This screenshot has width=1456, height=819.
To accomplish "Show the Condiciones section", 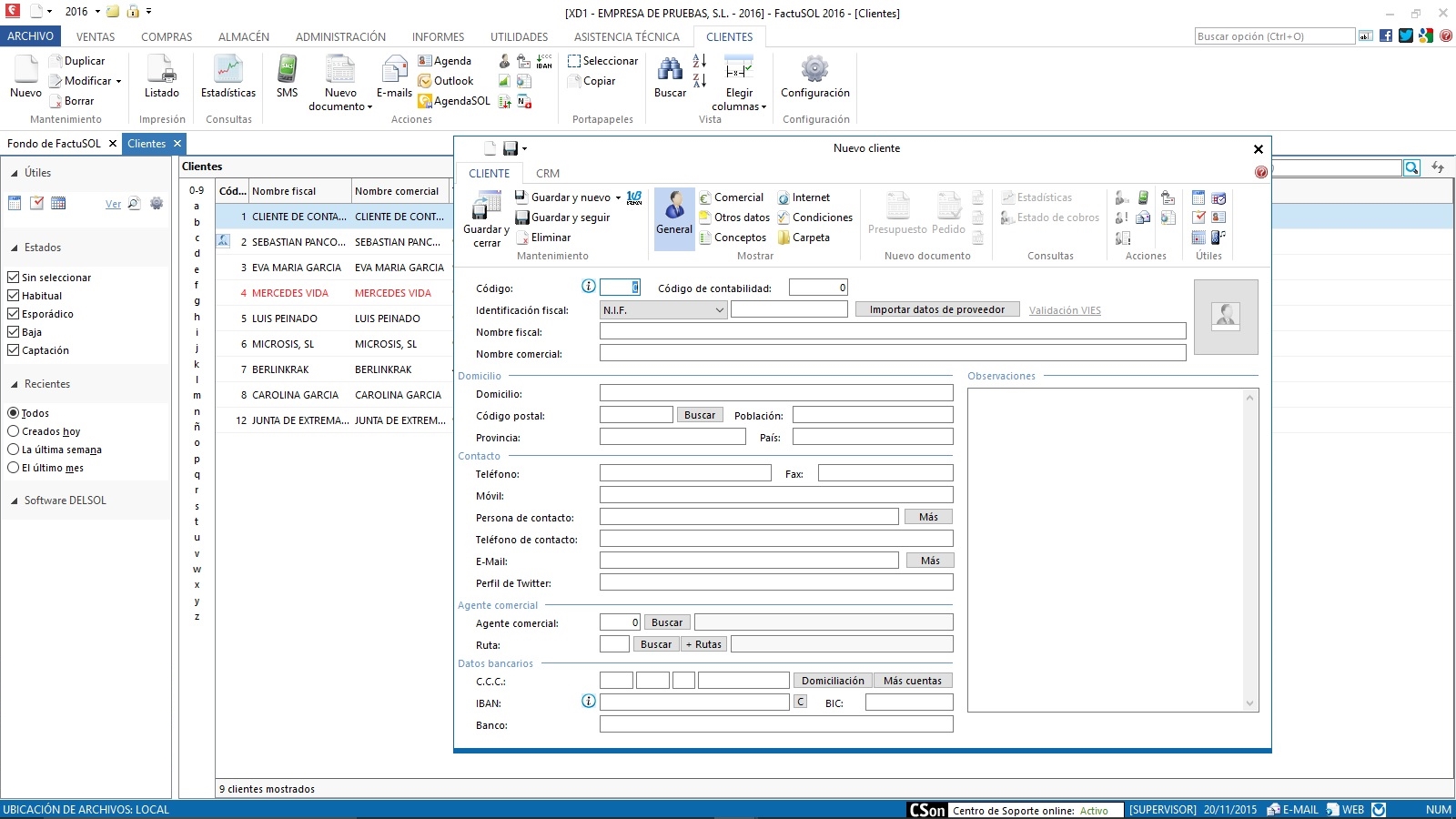I will click(814, 217).
